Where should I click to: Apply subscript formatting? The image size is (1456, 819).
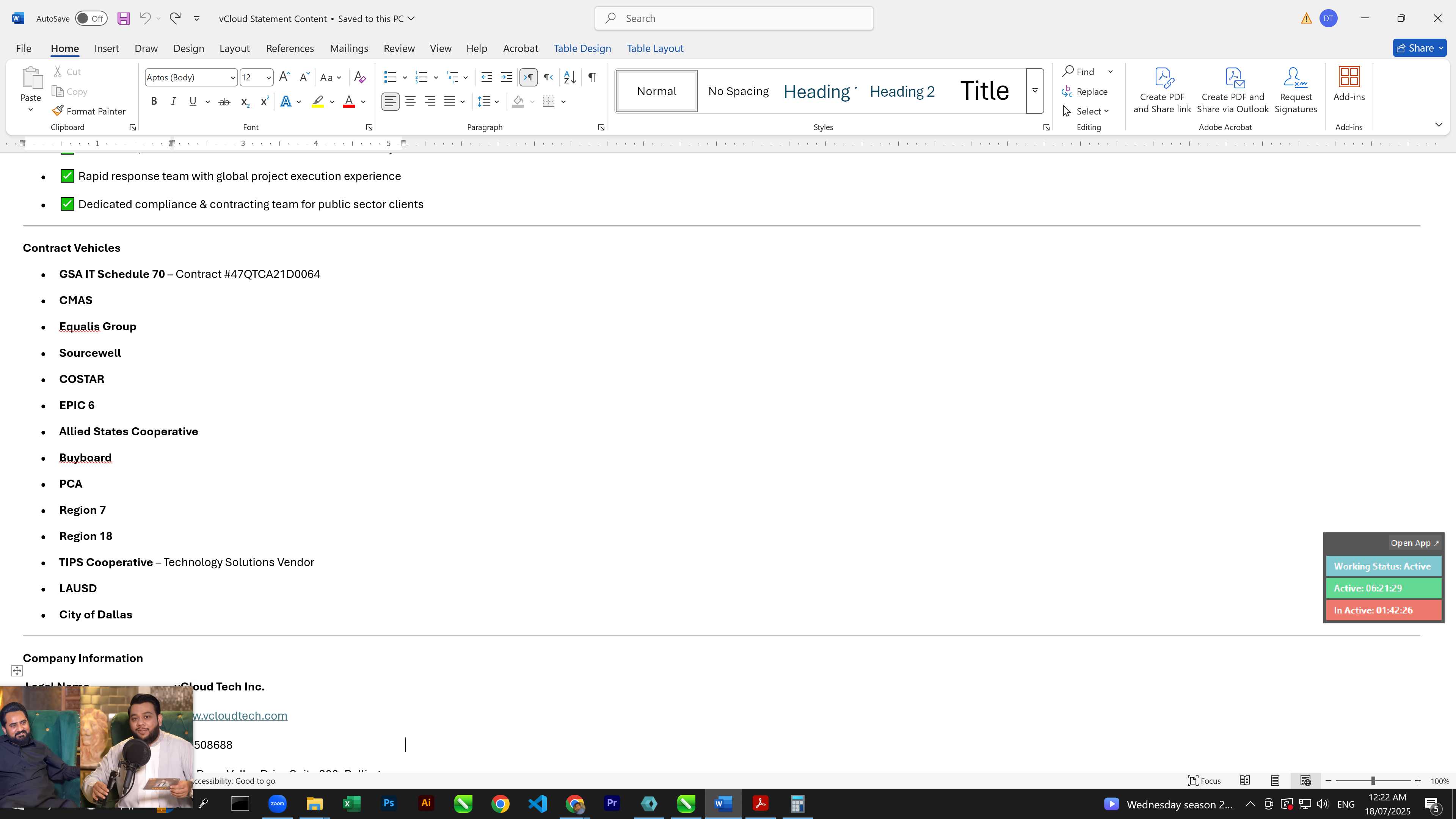pos(245,102)
